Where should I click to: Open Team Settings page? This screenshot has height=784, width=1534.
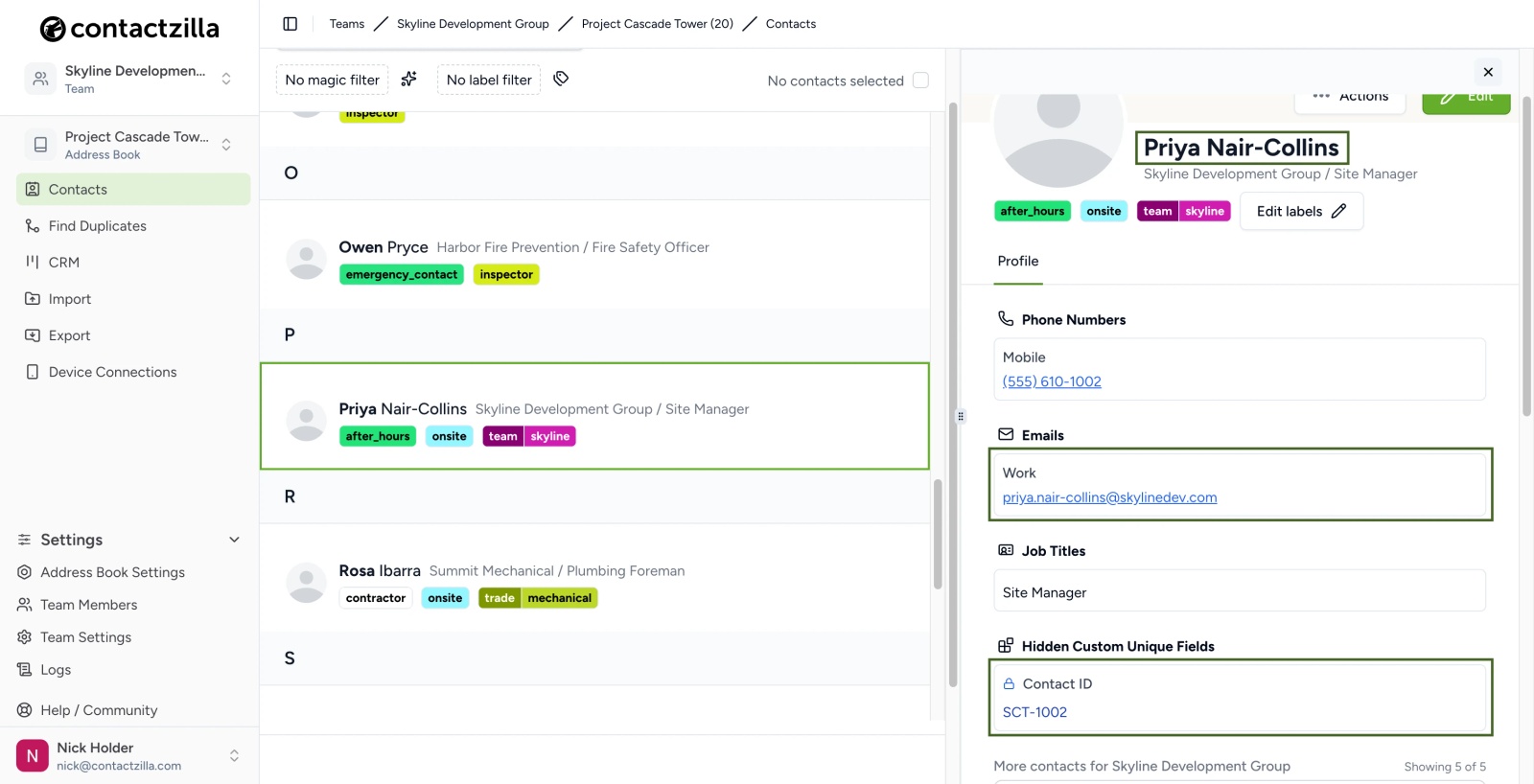tap(85, 637)
